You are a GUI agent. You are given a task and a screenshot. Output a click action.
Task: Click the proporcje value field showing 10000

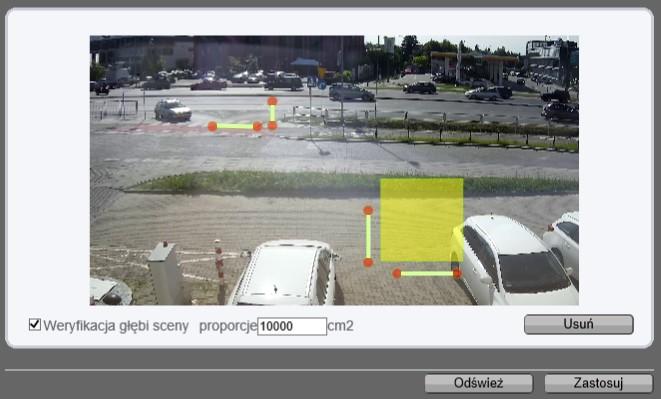[292, 326]
